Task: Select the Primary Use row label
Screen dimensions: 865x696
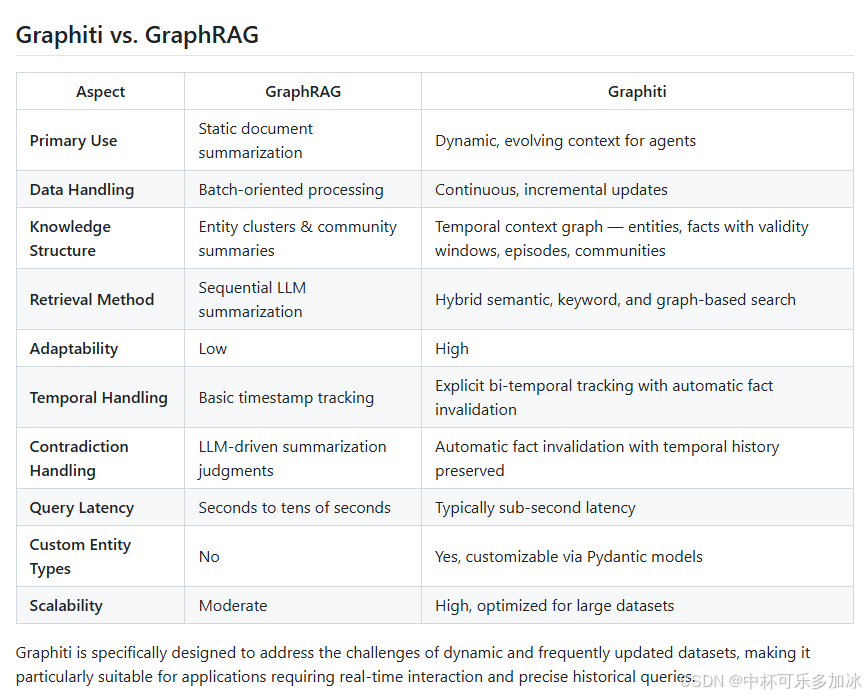Action: (73, 140)
